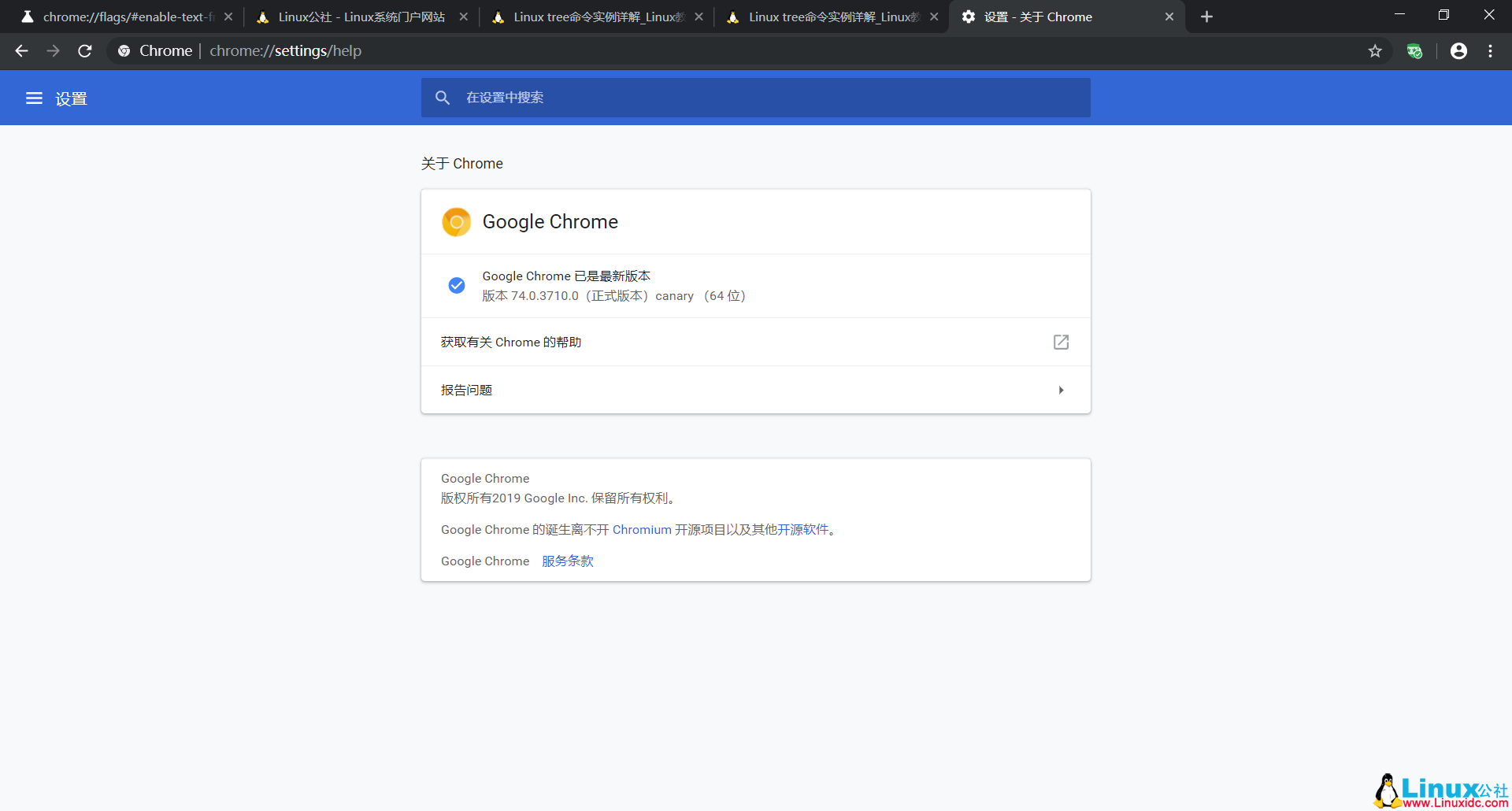
Task: Click the magnifier icon in settings search
Action: click(x=443, y=98)
